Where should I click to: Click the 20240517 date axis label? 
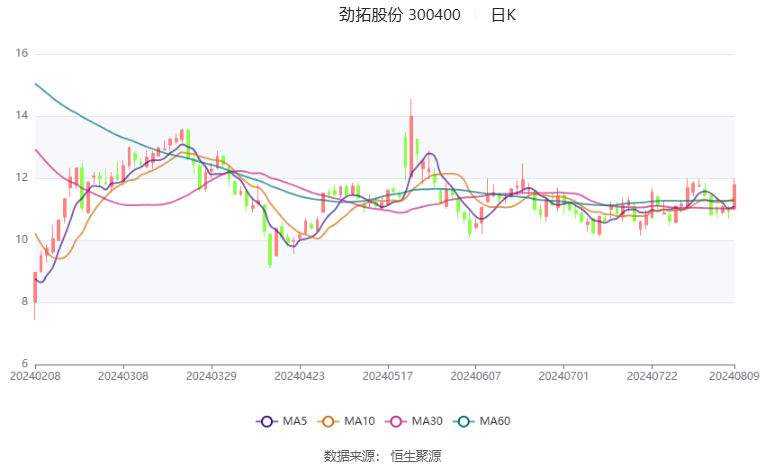(387, 376)
